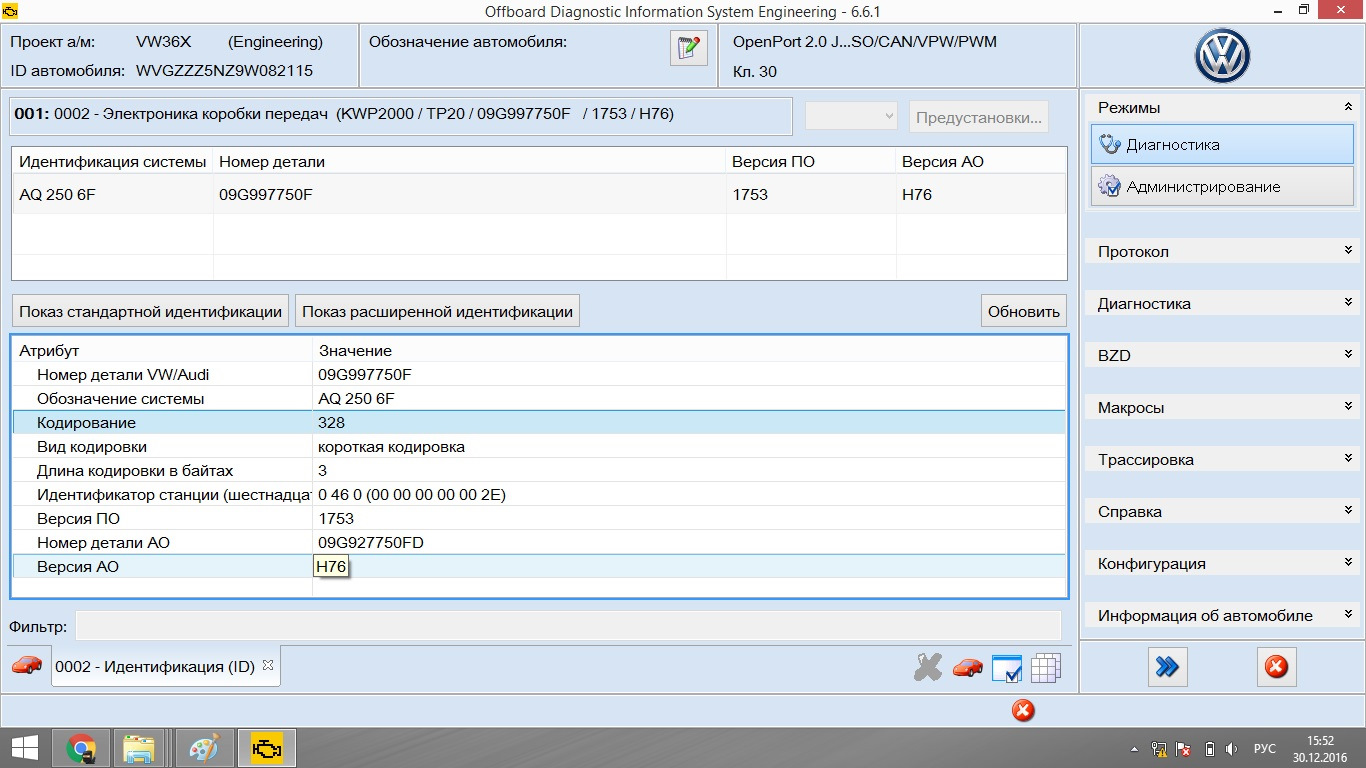Click the red X icon in the status bar
Image resolution: width=1366 pixels, height=768 pixels.
click(x=1022, y=710)
